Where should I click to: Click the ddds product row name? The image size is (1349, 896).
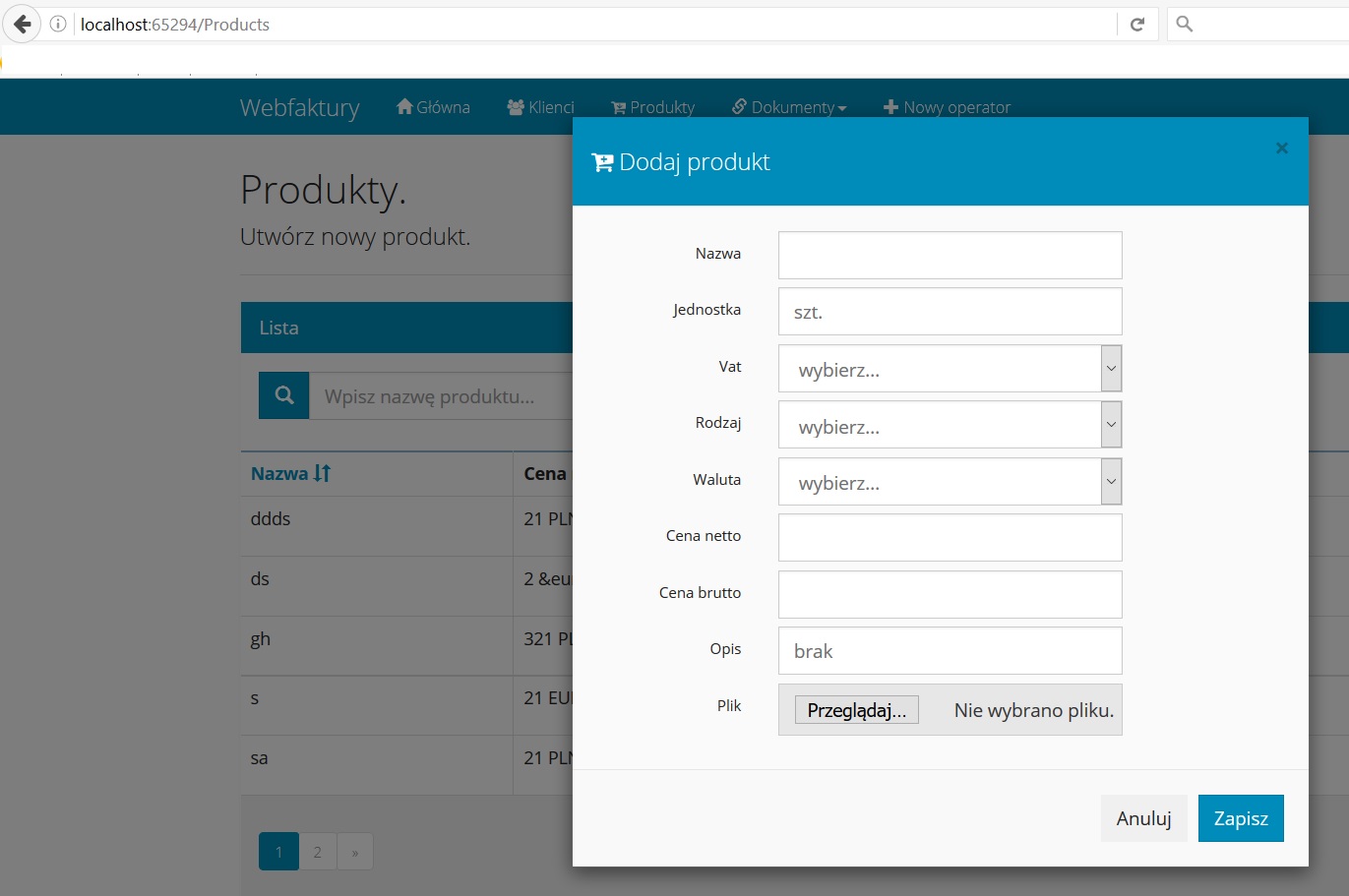271,518
